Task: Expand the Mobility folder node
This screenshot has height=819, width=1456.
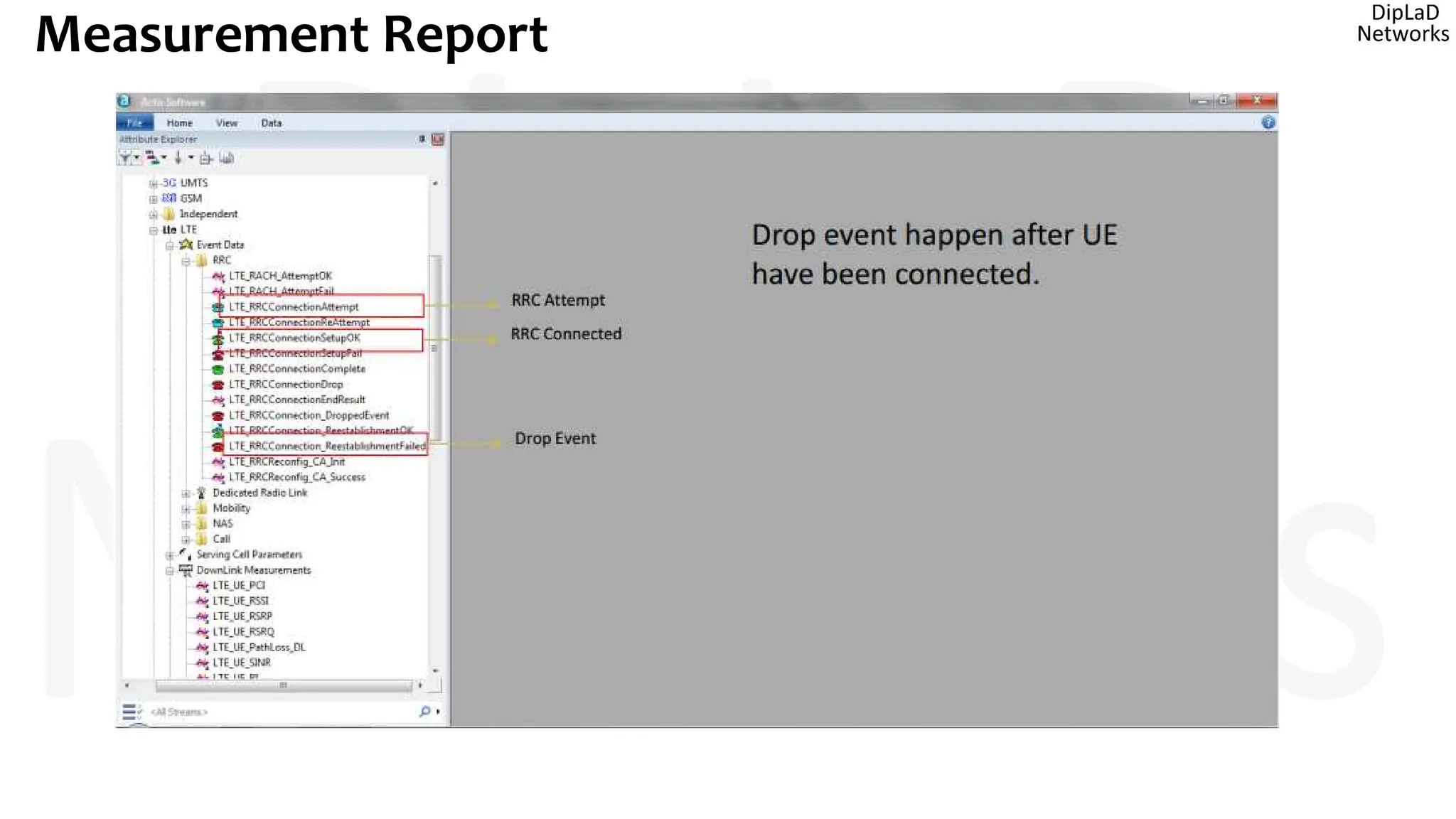Action: 186,509
